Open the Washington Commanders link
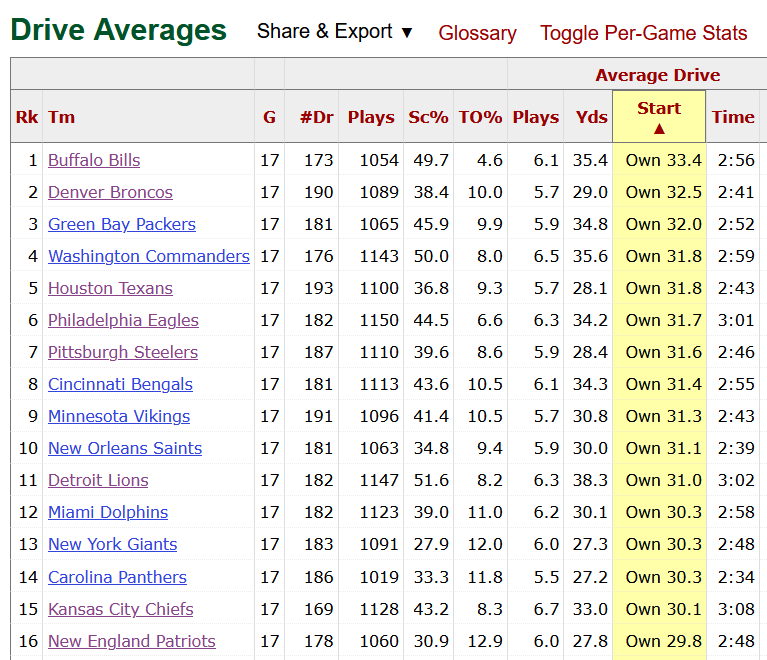The width and height of the screenshot is (767, 660). (x=149, y=256)
